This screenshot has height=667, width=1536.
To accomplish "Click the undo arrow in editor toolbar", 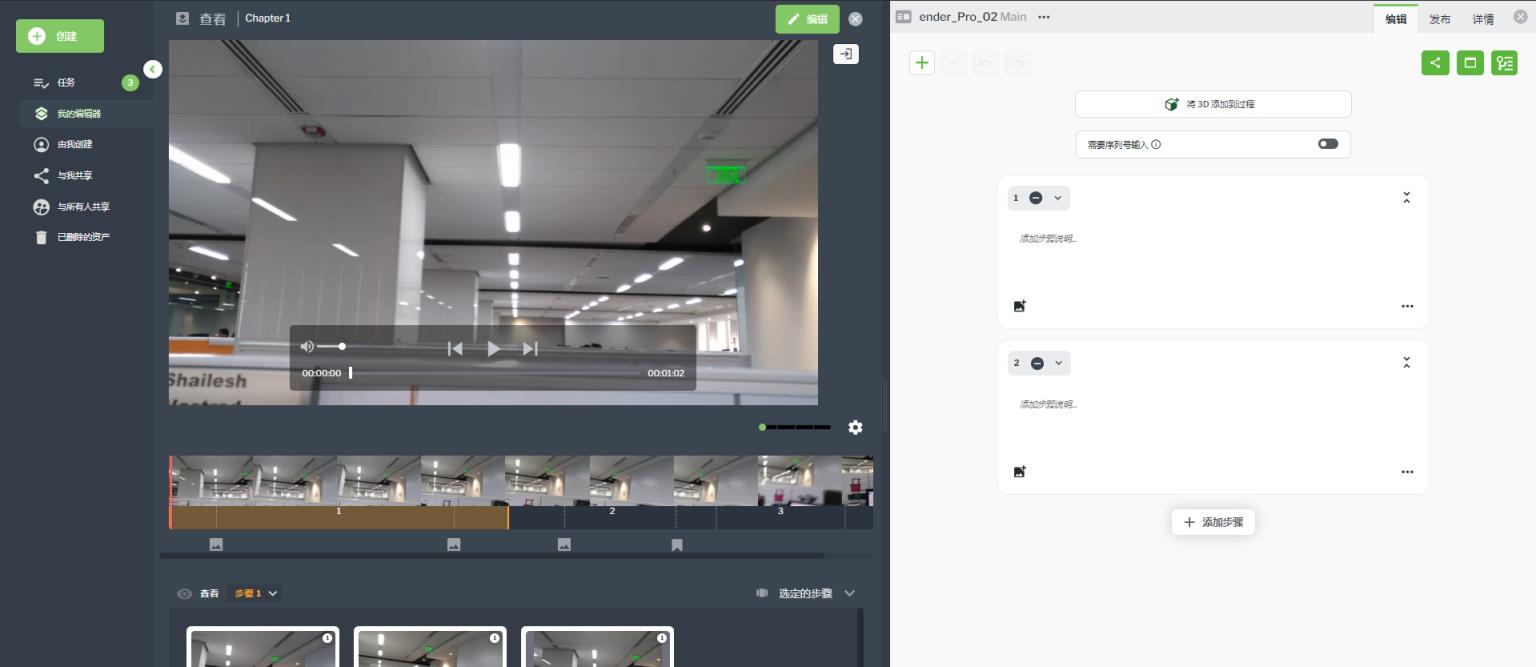I will 986,63.
